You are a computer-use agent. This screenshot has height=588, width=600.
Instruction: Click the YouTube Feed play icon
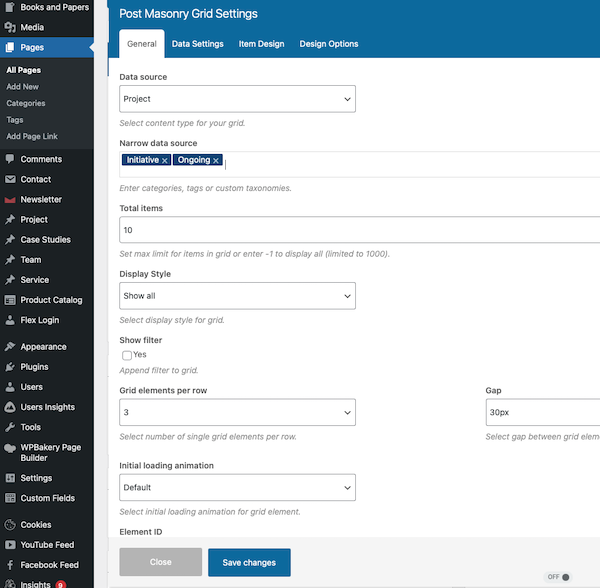[10, 545]
